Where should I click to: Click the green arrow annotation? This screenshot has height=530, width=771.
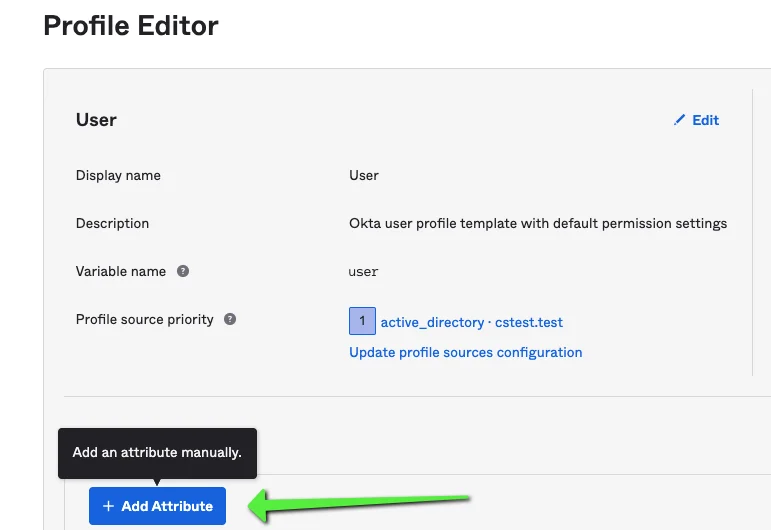pyautogui.click(x=359, y=504)
